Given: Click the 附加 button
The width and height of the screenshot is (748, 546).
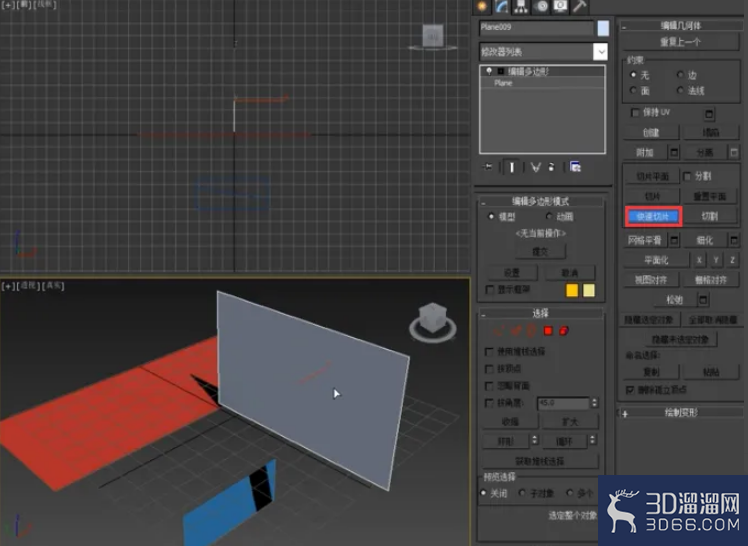Looking at the screenshot, I should 644,153.
